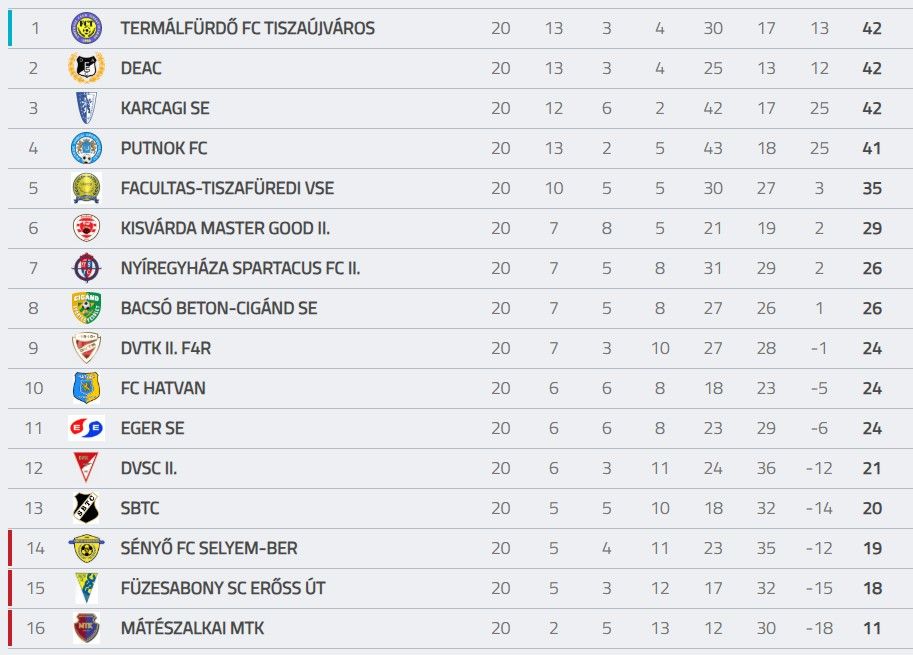The image size is (913, 655).
Task: Click the DEAC club crest
Action: [86, 68]
